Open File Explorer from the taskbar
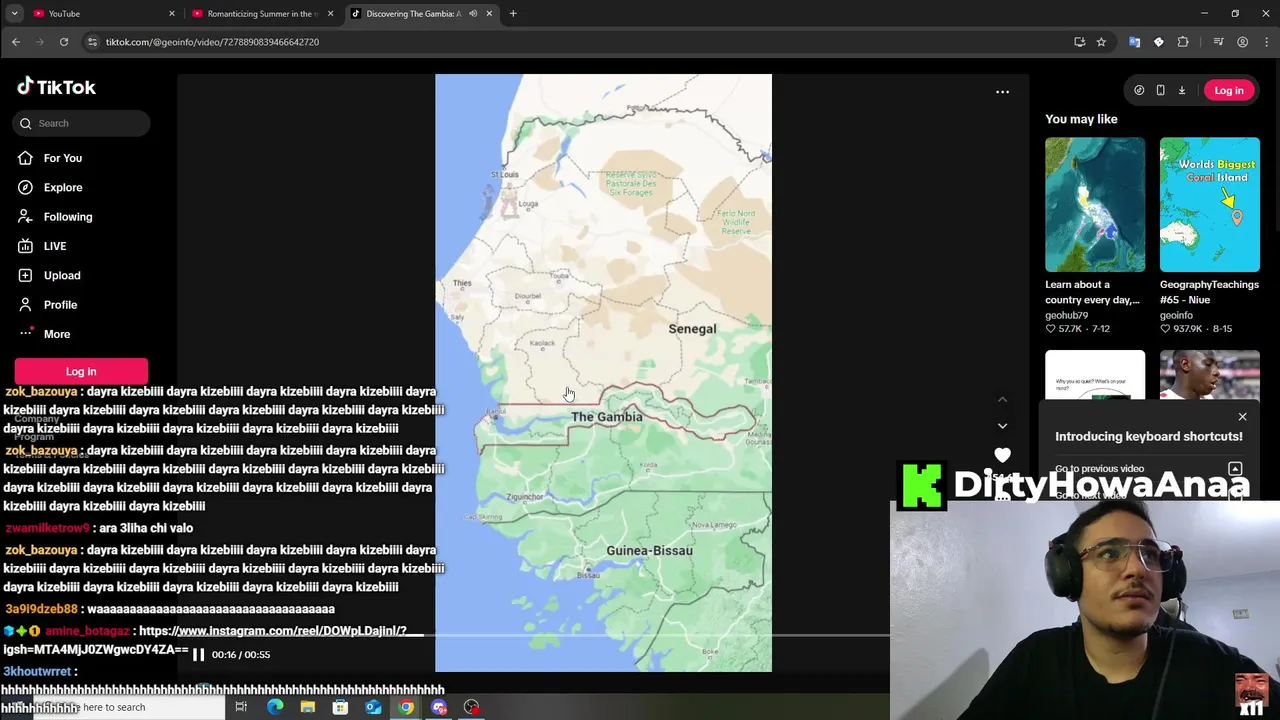 click(x=308, y=707)
